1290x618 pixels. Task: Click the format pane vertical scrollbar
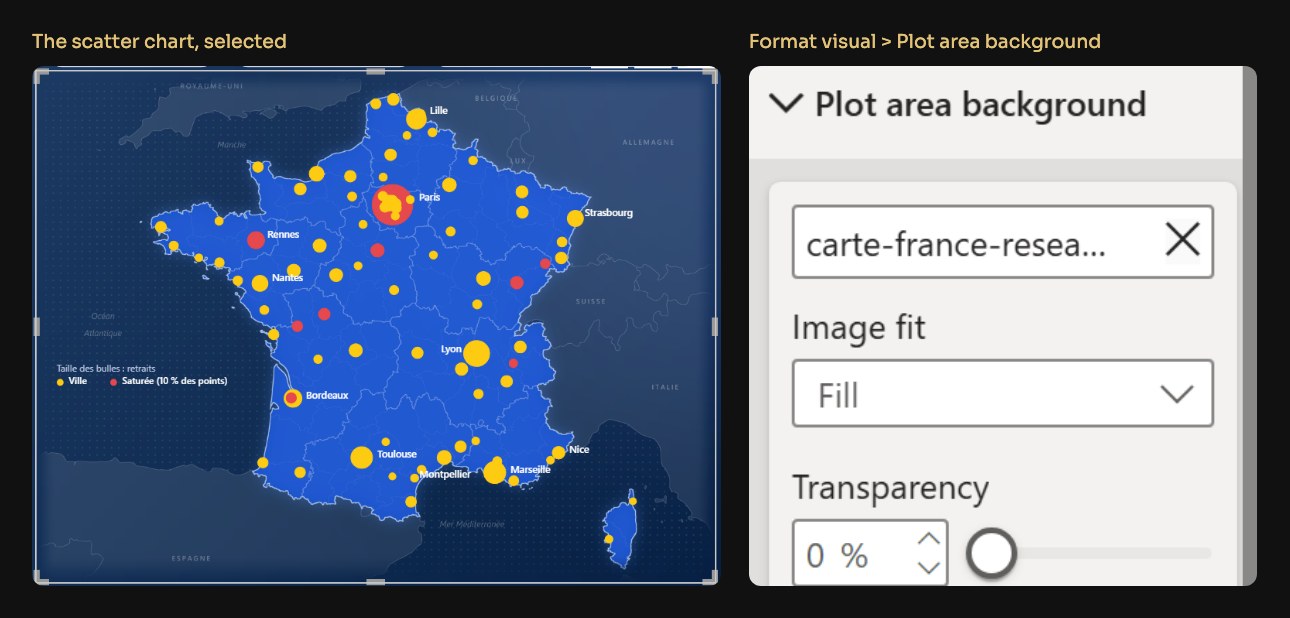click(1249, 326)
